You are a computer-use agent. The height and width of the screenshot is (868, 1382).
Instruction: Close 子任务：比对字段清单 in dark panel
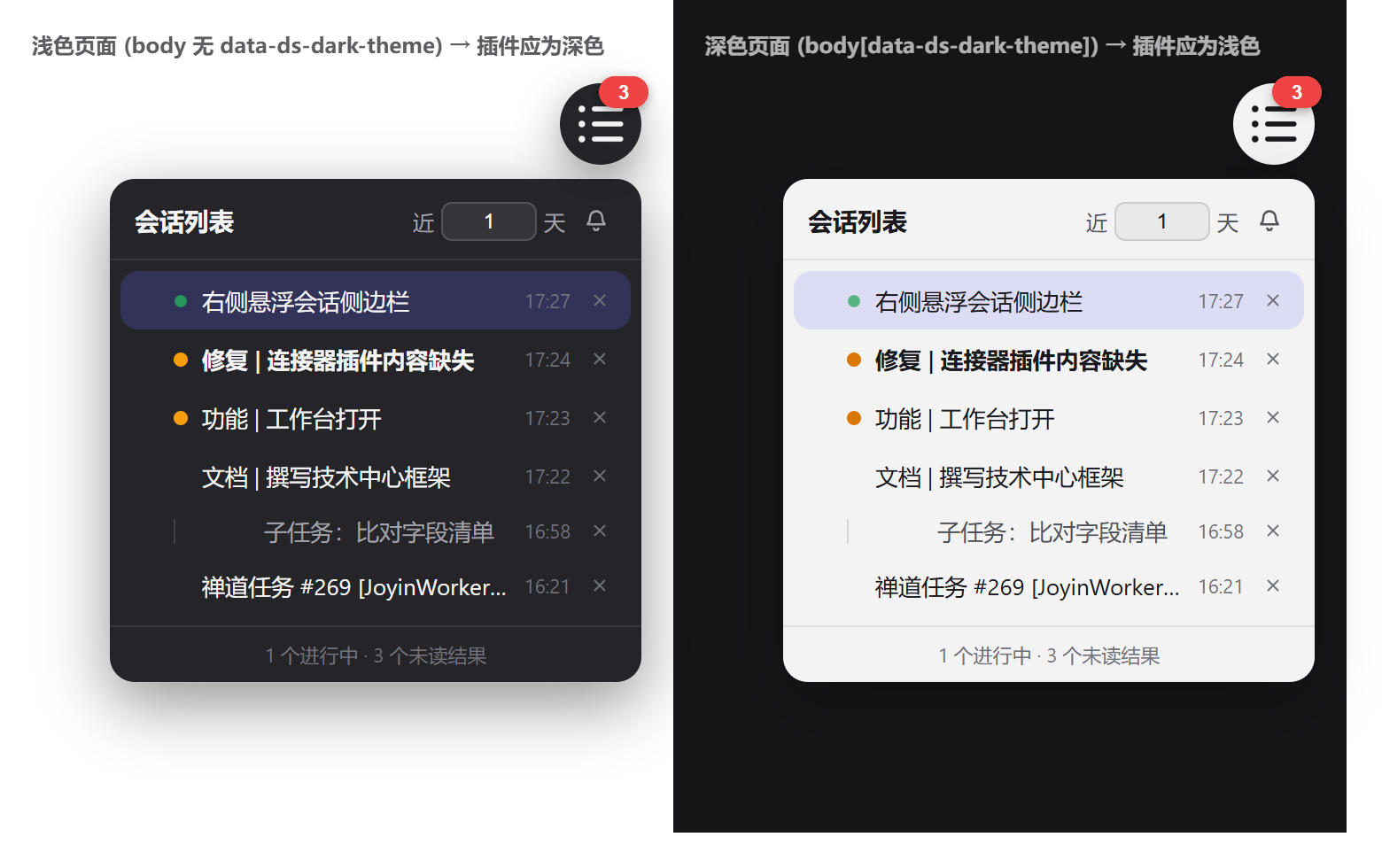tap(600, 531)
